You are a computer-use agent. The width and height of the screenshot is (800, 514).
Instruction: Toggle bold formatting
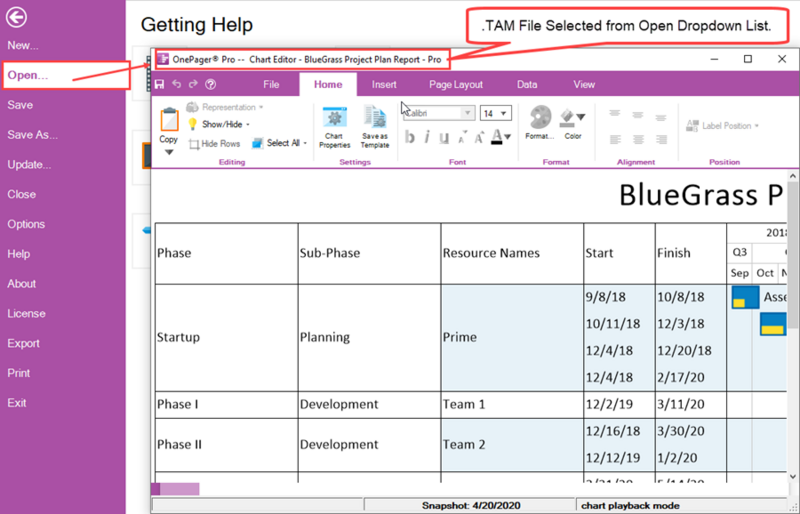(x=409, y=137)
